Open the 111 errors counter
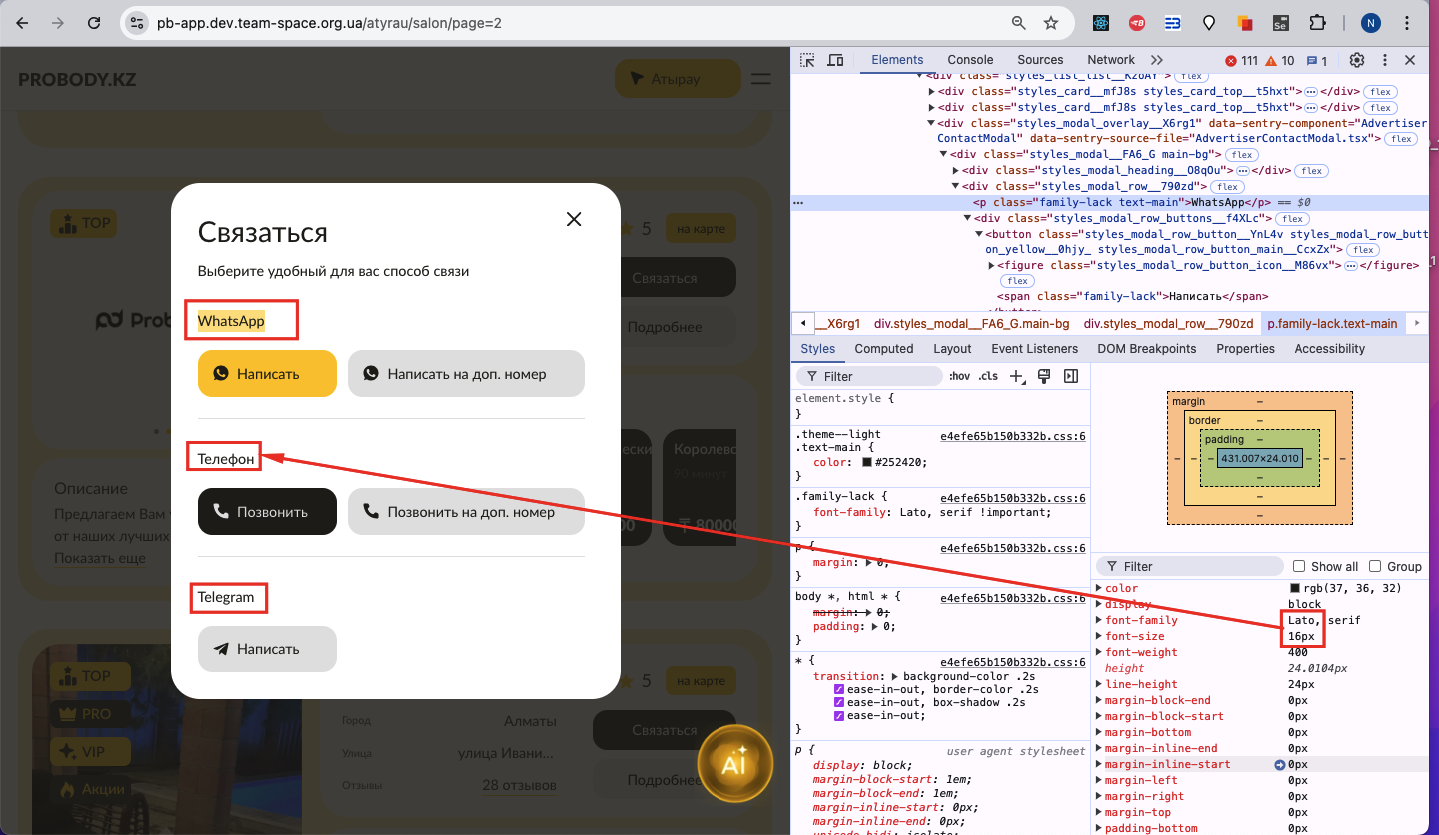 pos(1242,61)
